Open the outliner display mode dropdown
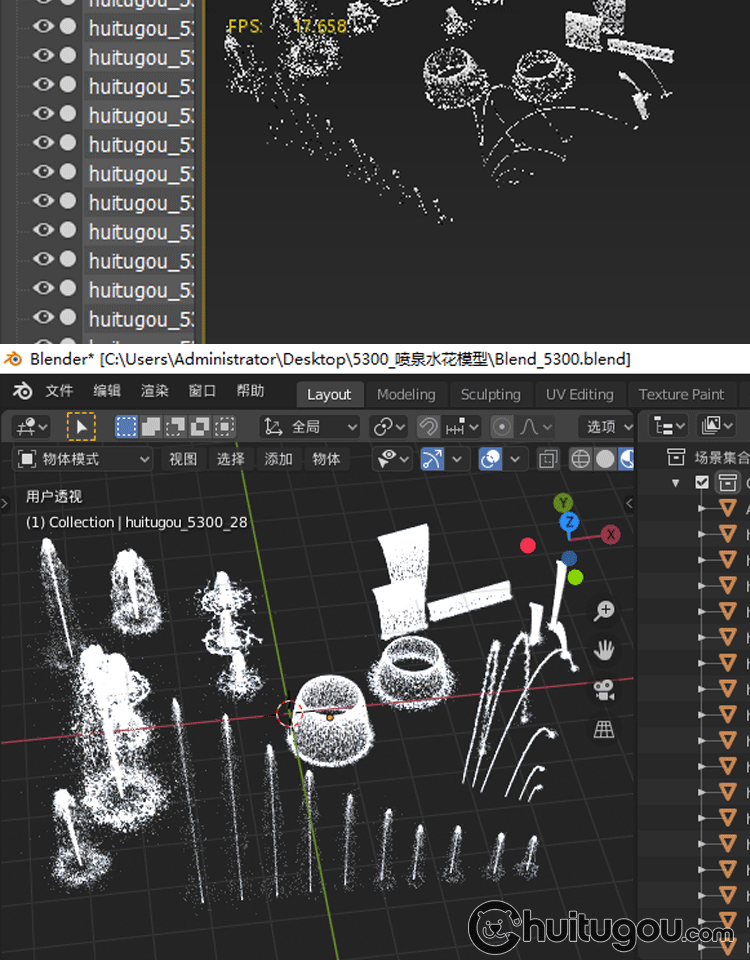 click(716, 426)
